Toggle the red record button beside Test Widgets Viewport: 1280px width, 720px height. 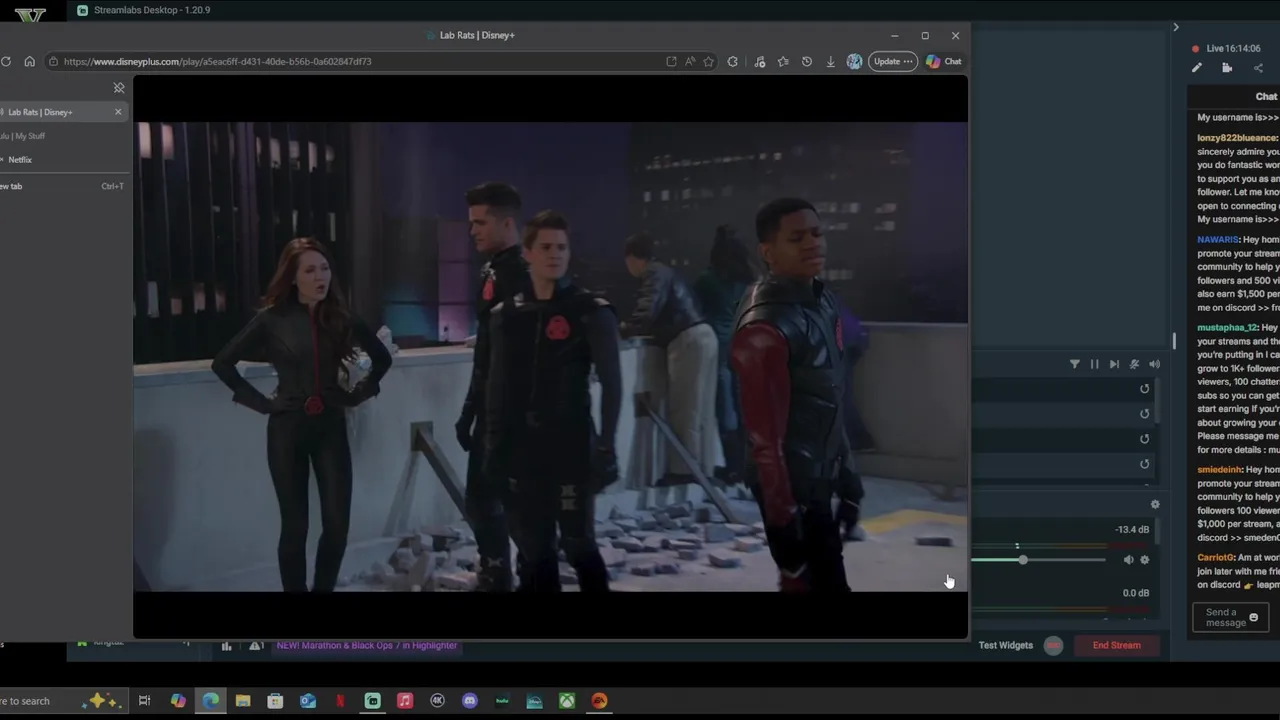pyautogui.click(x=1053, y=645)
